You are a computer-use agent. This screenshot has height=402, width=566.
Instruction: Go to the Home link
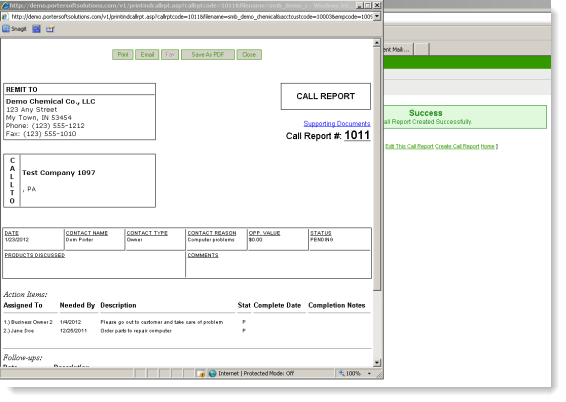[487, 146]
